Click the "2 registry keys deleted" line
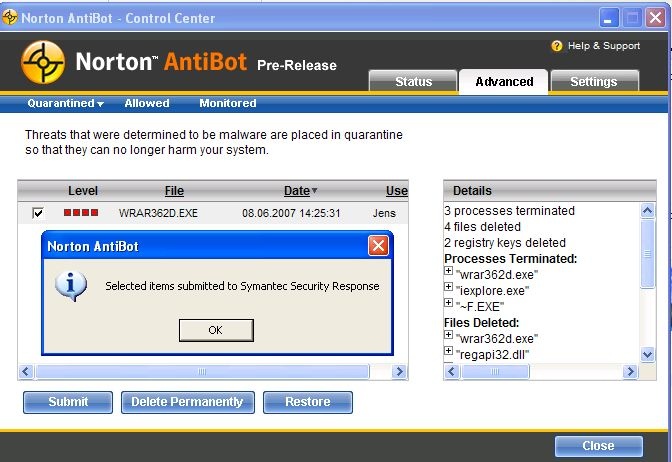This screenshot has height=462, width=672. coord(505,243)
